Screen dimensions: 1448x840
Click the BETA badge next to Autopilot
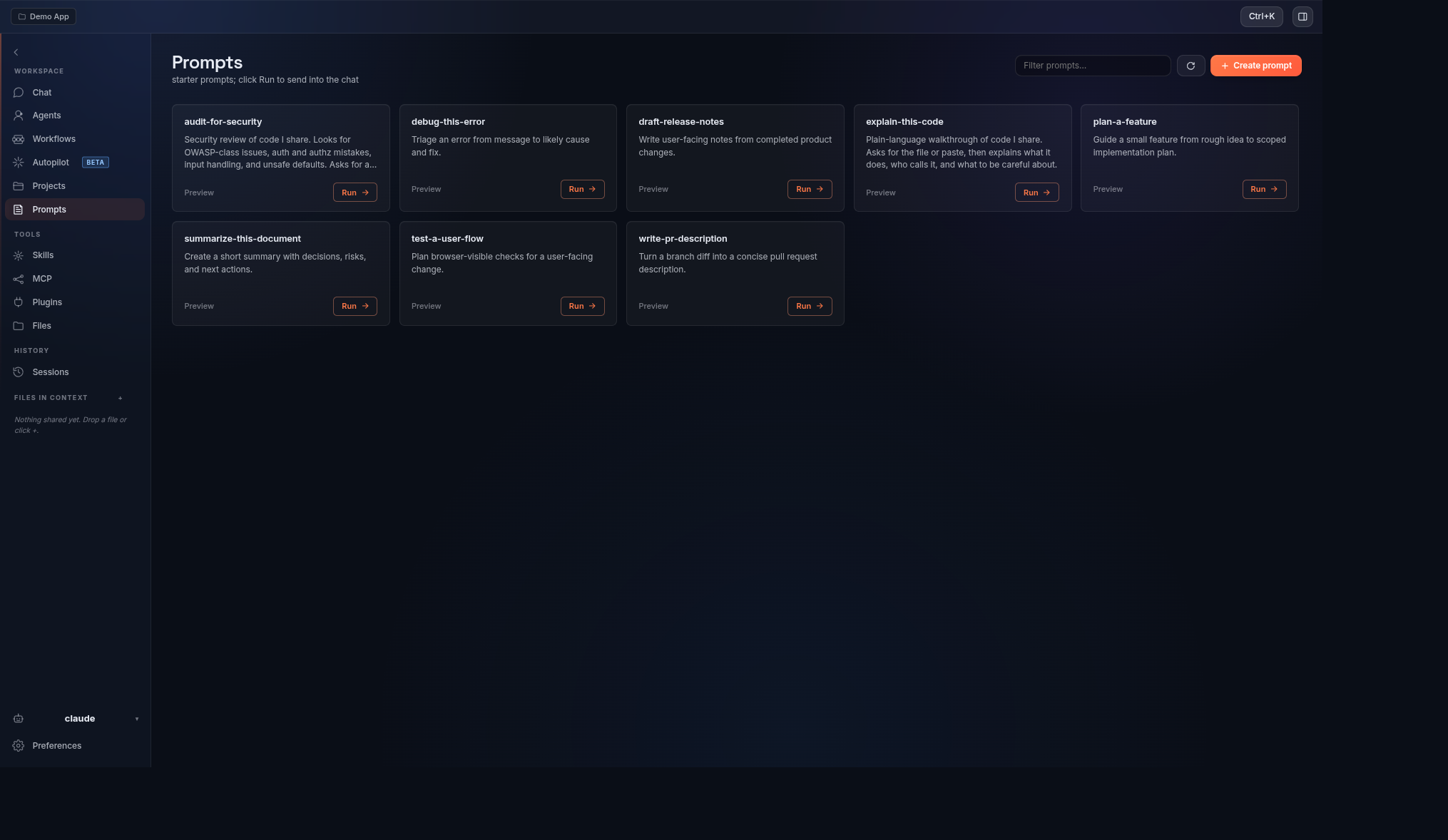(96, 163)
